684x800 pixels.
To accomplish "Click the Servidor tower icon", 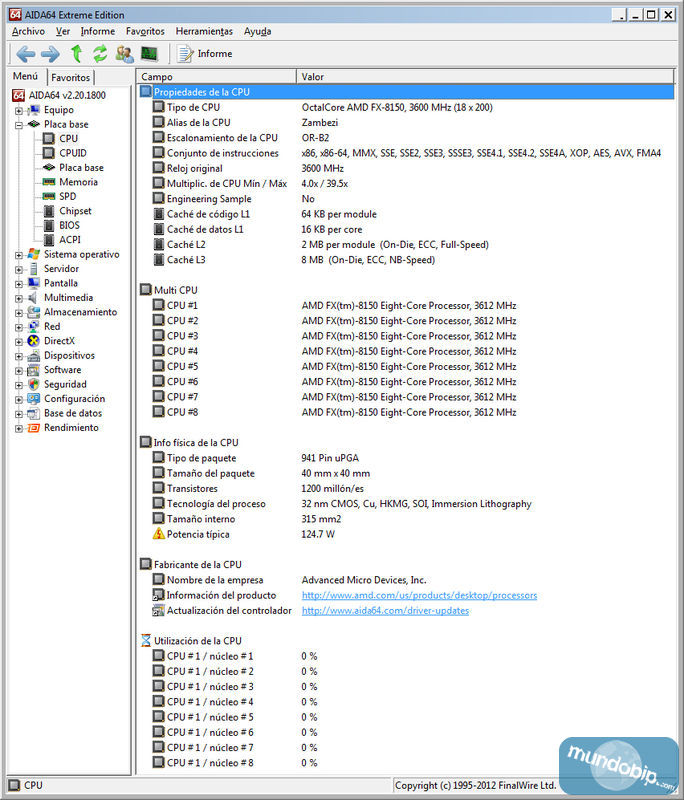I will [34, 268].
